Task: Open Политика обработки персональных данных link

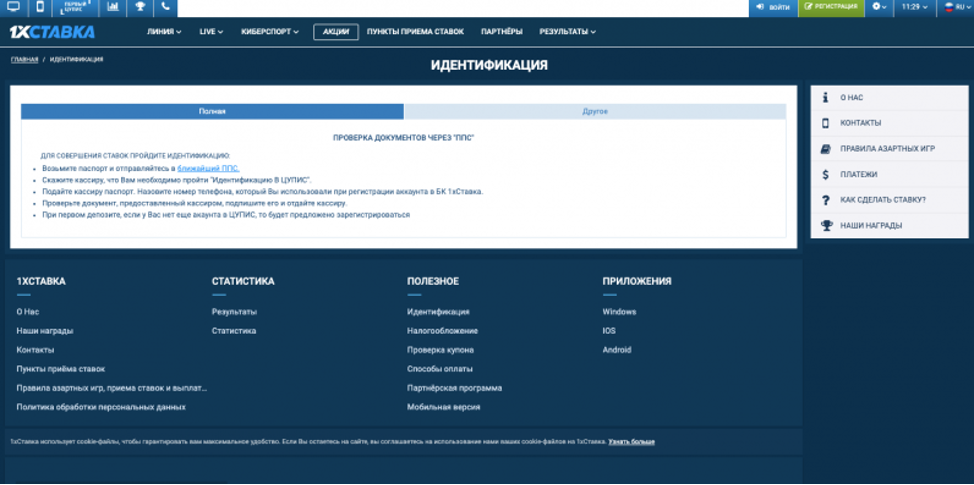Action: click(x=101, y=407)
